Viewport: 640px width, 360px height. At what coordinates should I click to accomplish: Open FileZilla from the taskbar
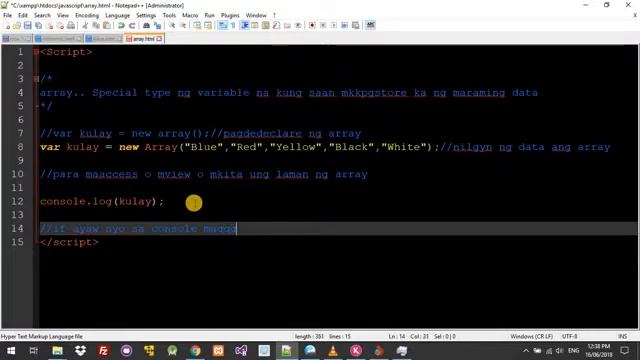103,351
